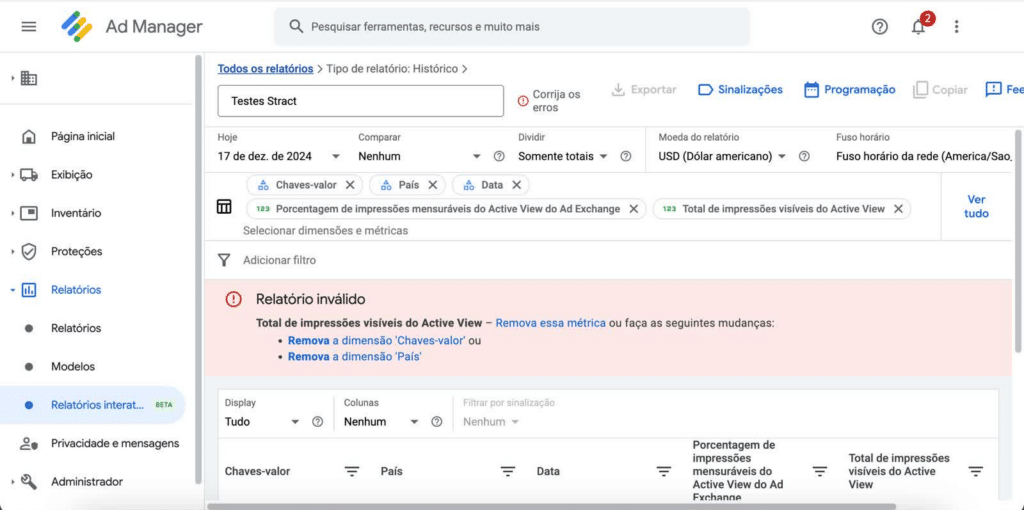Select Modelos in the sidebar
Screen dimensions: 1024x510
(x=73, y=367)
